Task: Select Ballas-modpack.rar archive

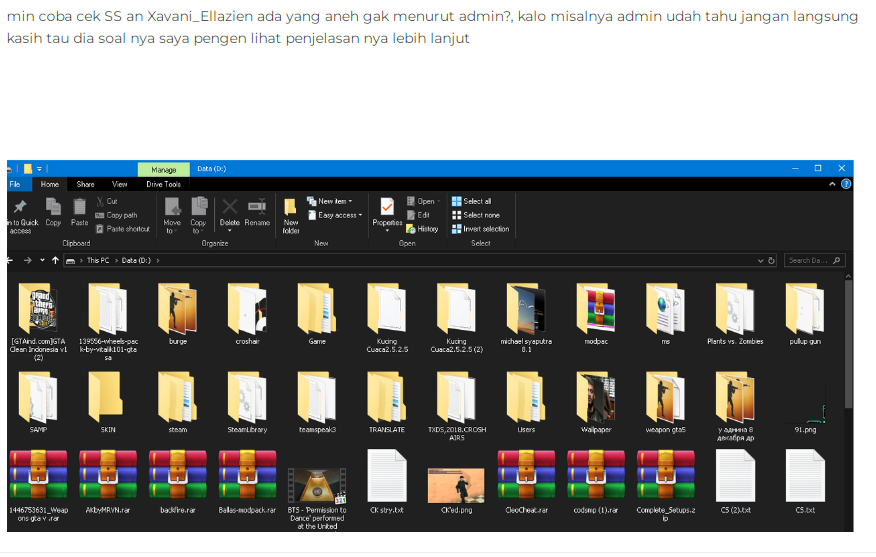Action: [x=247, y=482]
